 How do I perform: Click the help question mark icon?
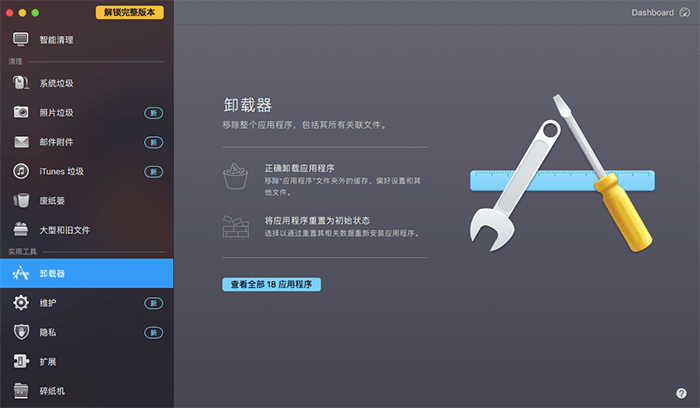(x=681, y=393)
